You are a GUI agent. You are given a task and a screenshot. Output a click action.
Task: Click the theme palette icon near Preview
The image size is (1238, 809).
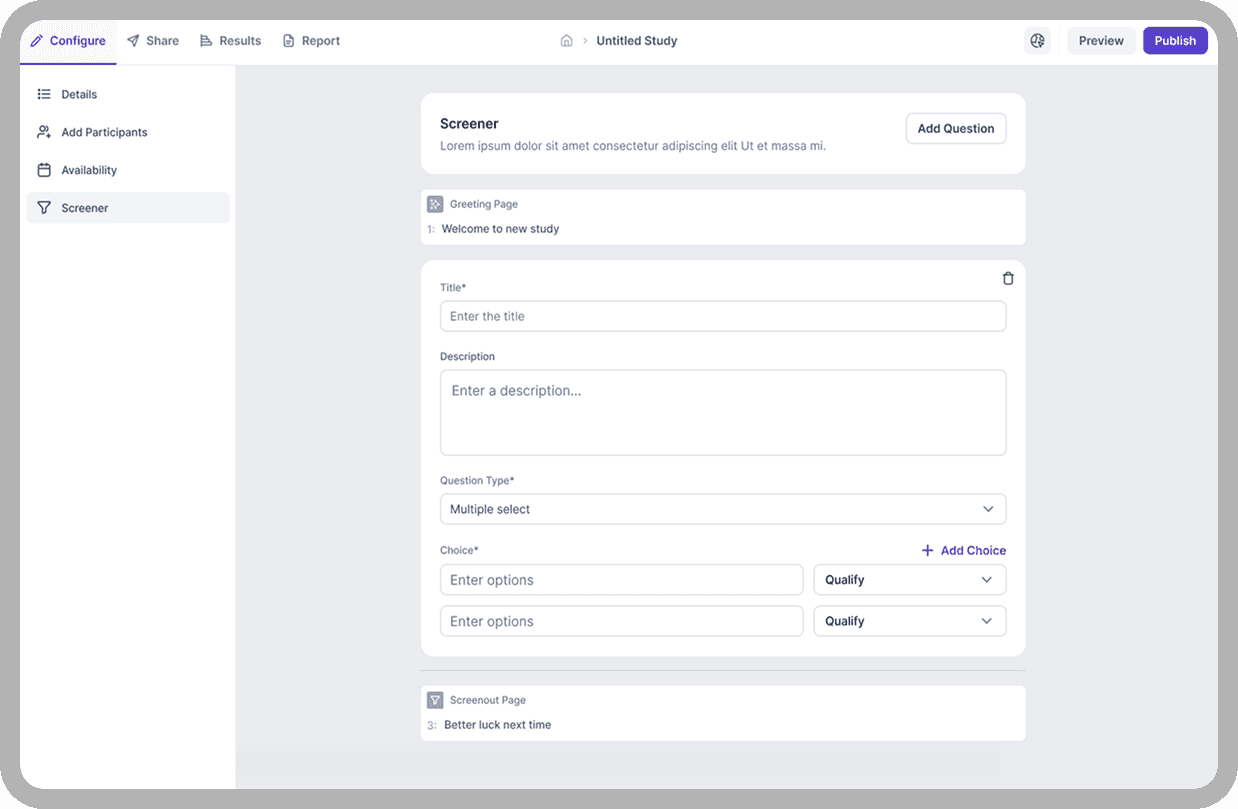coord(1037,41)
